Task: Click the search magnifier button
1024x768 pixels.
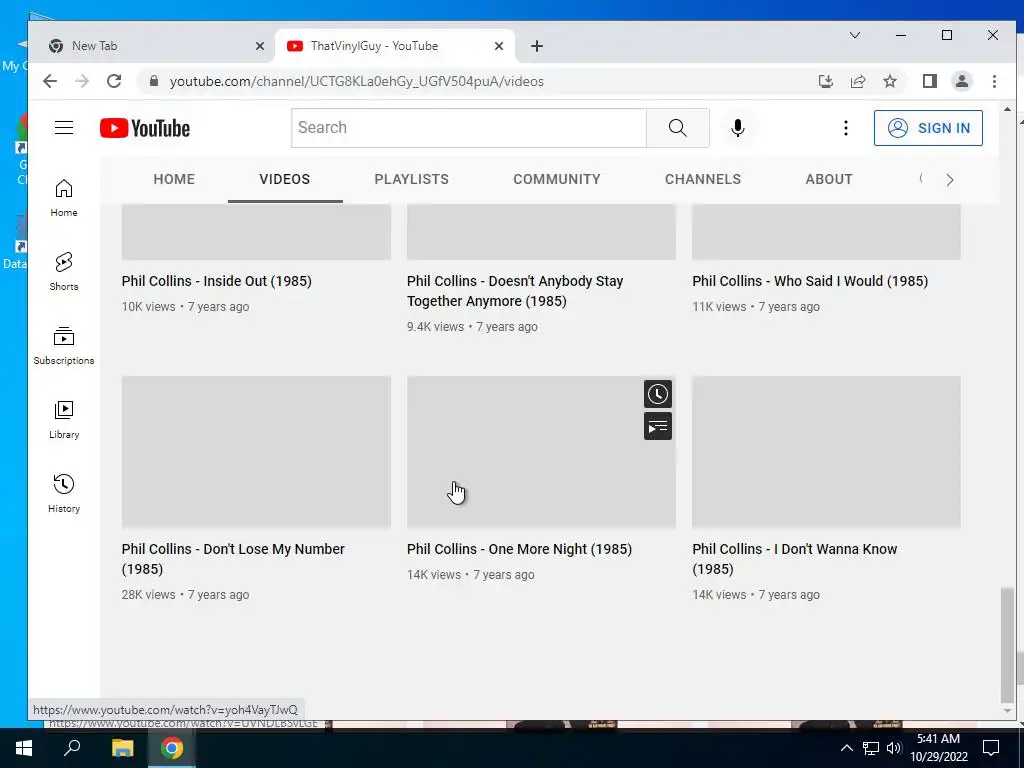Action: pyautogui.click(x=677, y=128)
